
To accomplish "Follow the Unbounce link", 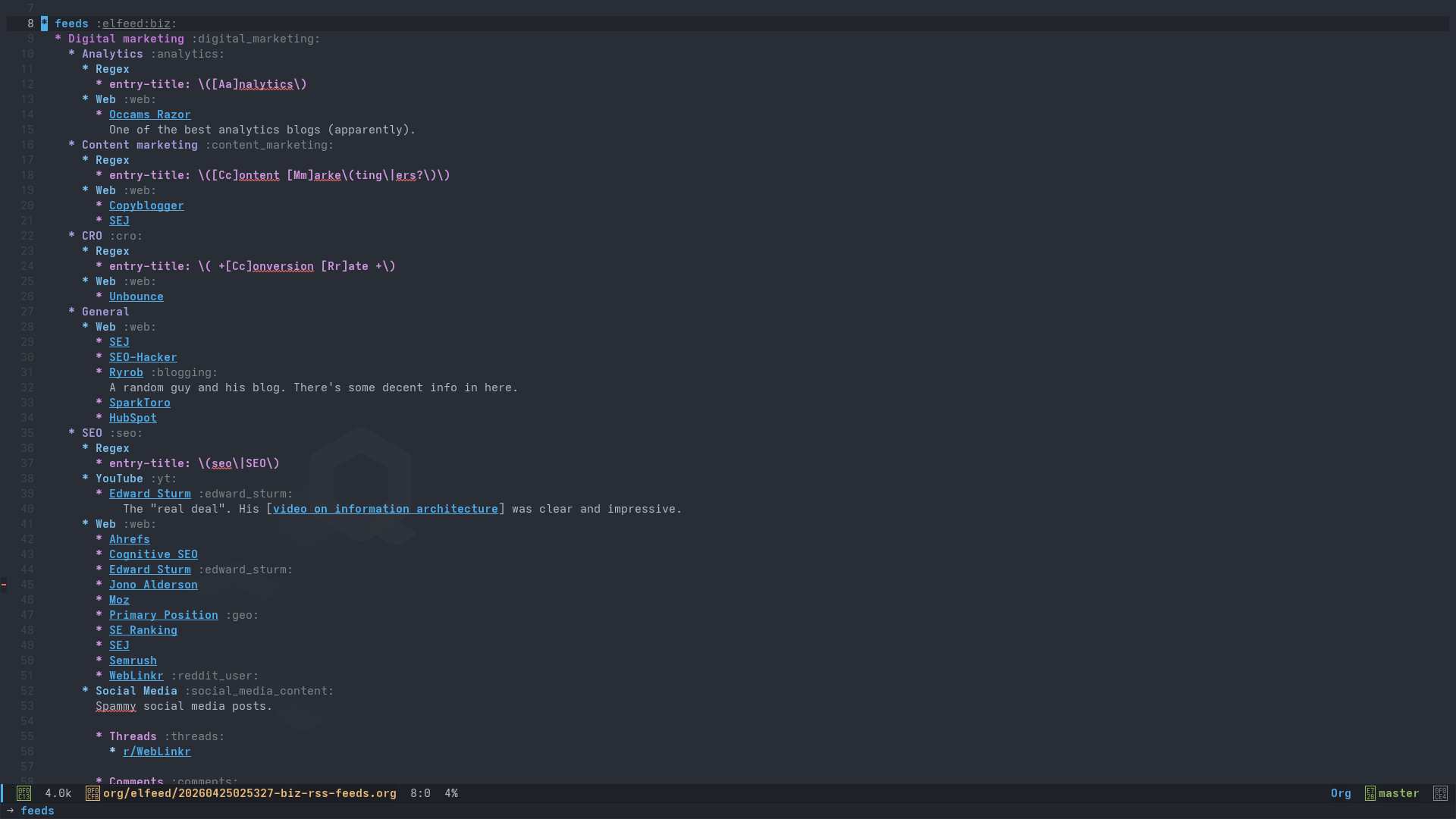I will point(136,297).
